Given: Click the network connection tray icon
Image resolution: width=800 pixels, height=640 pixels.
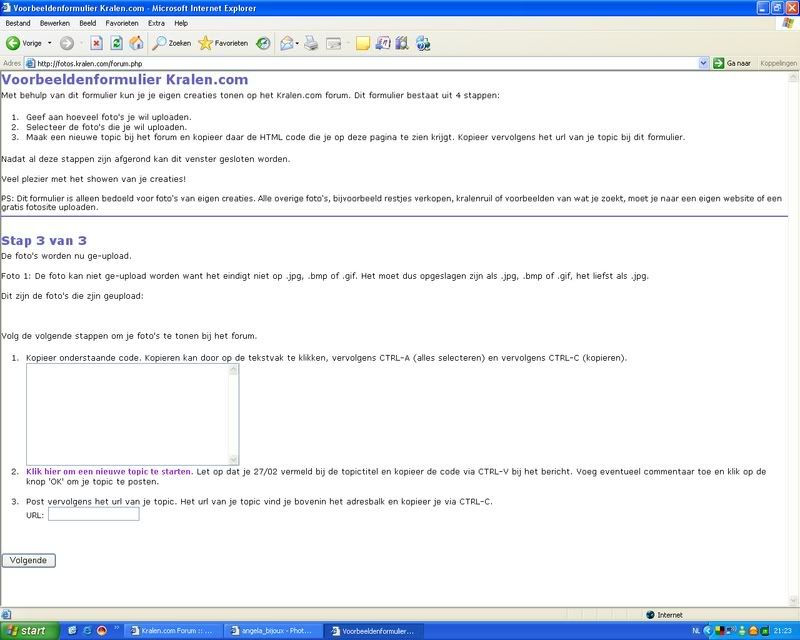Looking at the screenshot, I should click(731, 631).
